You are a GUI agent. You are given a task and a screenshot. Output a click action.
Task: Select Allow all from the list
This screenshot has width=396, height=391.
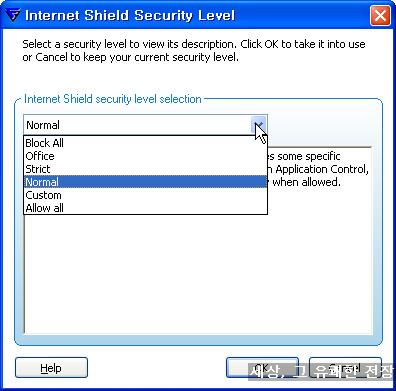pyautogui.click(x=145, y=208)
